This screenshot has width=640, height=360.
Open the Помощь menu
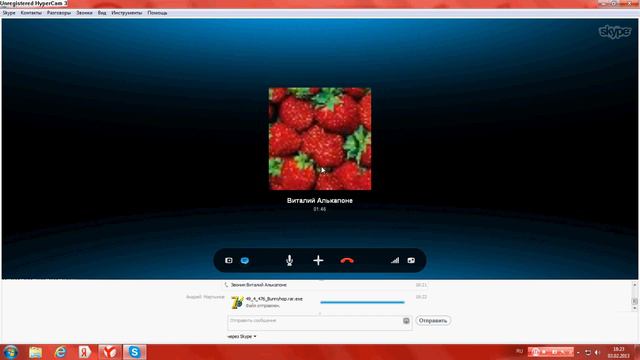tap(157, 13)
